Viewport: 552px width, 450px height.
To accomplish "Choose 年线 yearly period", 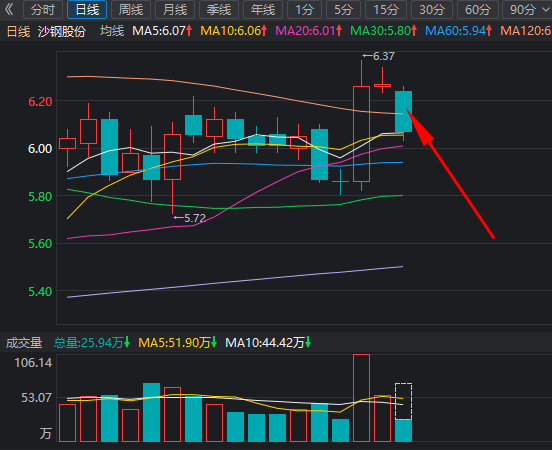I will [263, 10].
